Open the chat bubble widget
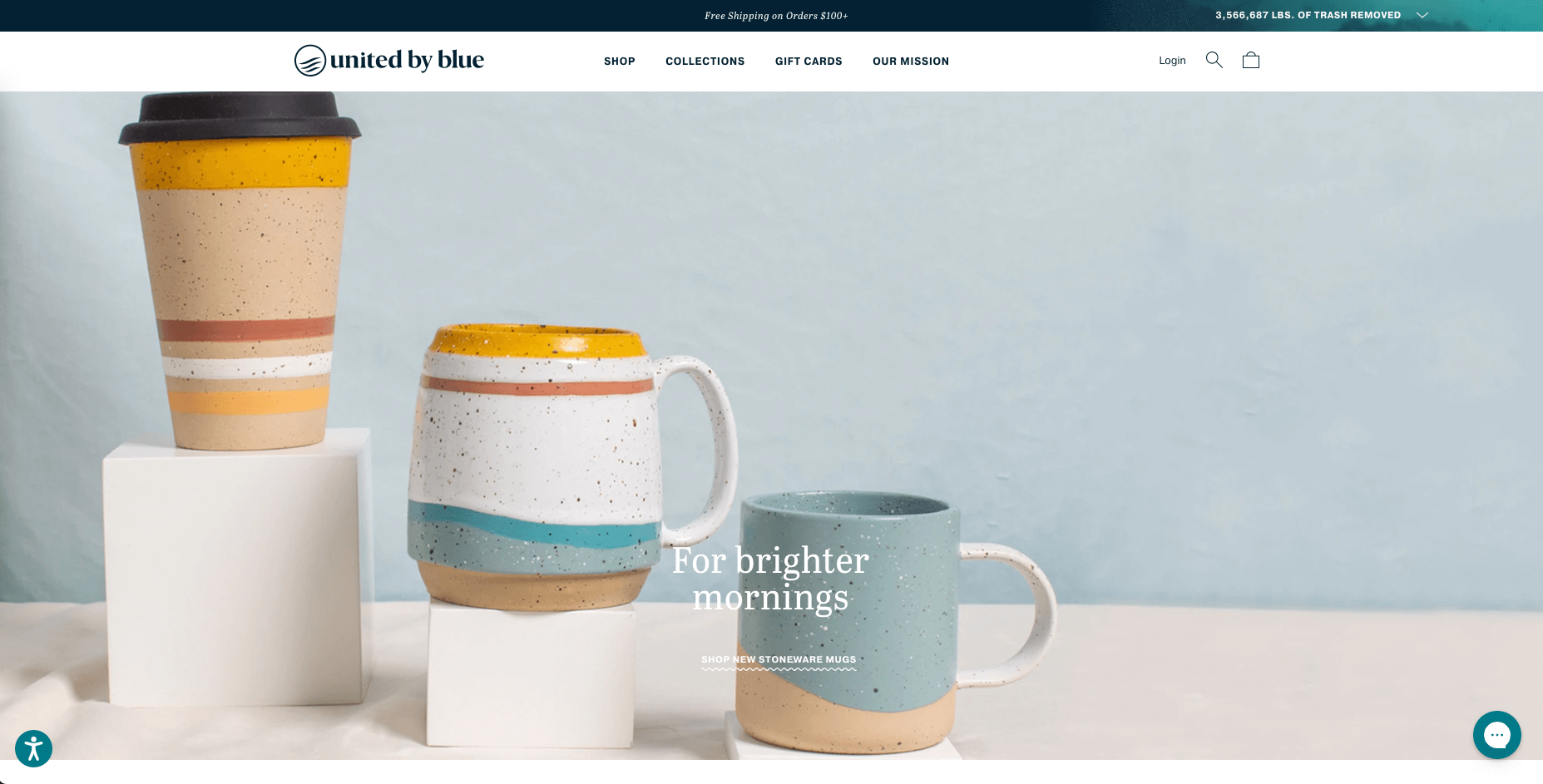Image resolution: width=1543 pixels, height=784 pixels. coord(1497,735)
